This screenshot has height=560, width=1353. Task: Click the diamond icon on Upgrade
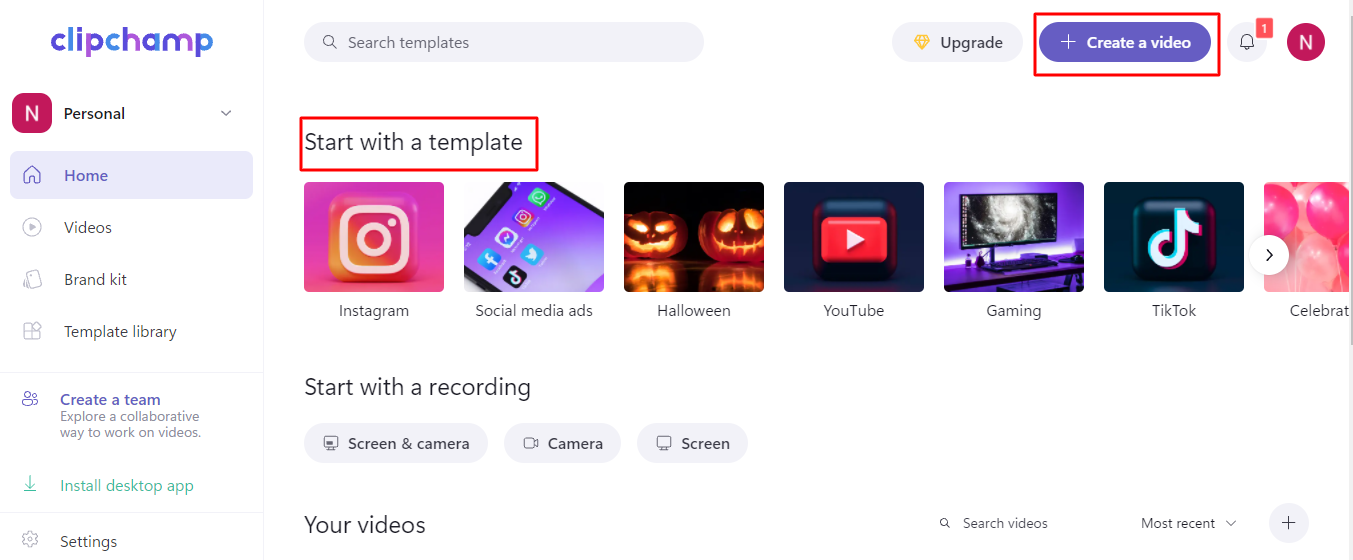(x=922, y=42)
